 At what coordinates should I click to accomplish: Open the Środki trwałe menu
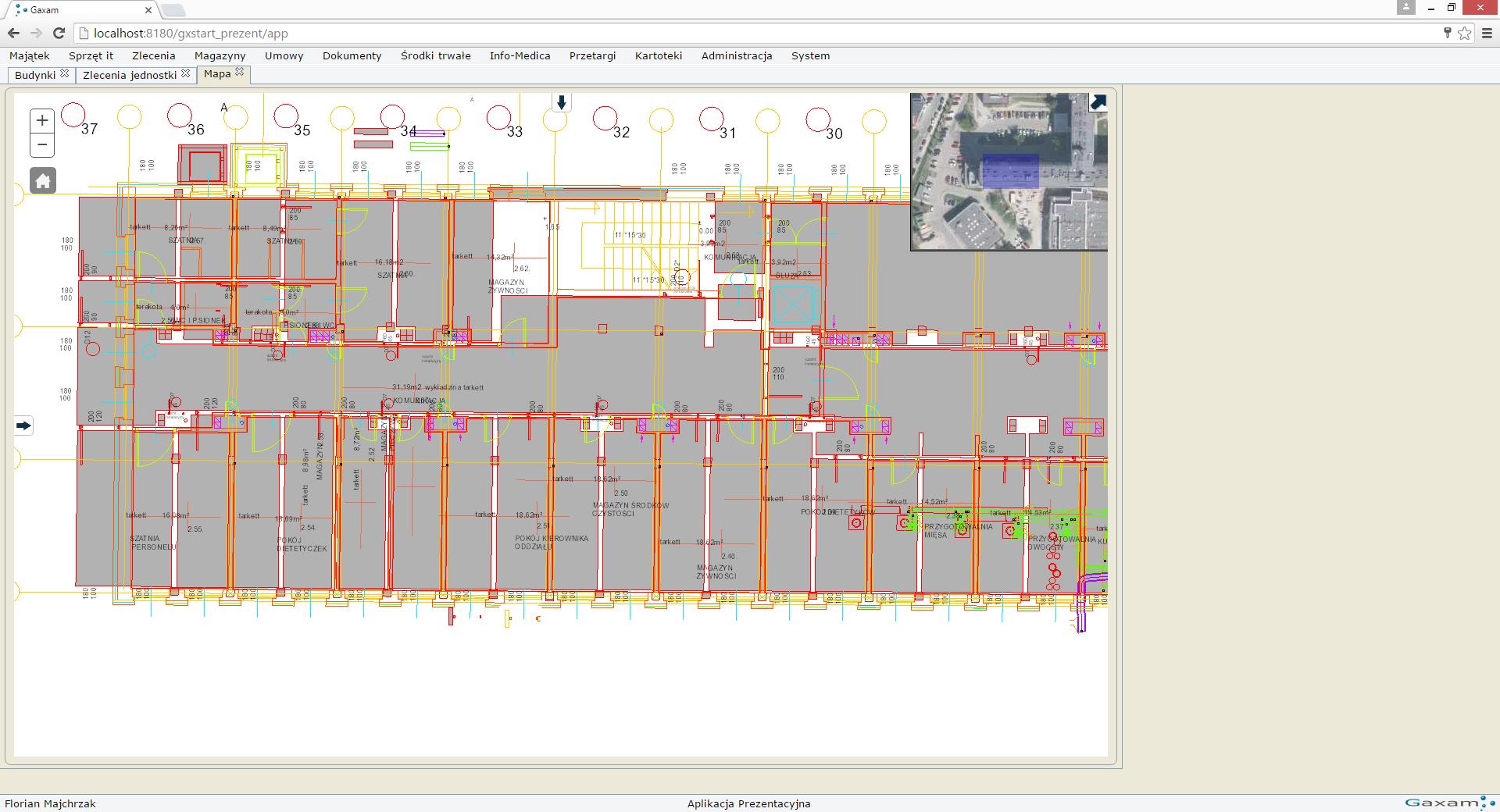coord(435,55)
